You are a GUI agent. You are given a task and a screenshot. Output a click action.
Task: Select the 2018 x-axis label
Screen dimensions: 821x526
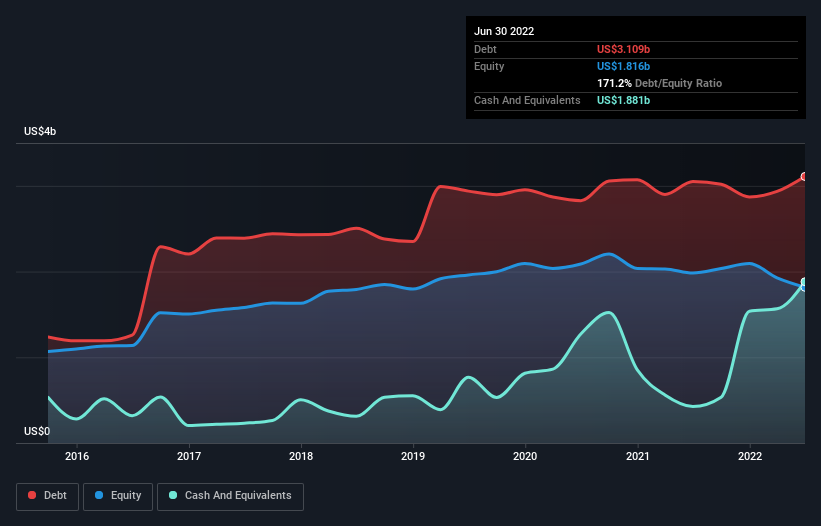tap(301, 456)
